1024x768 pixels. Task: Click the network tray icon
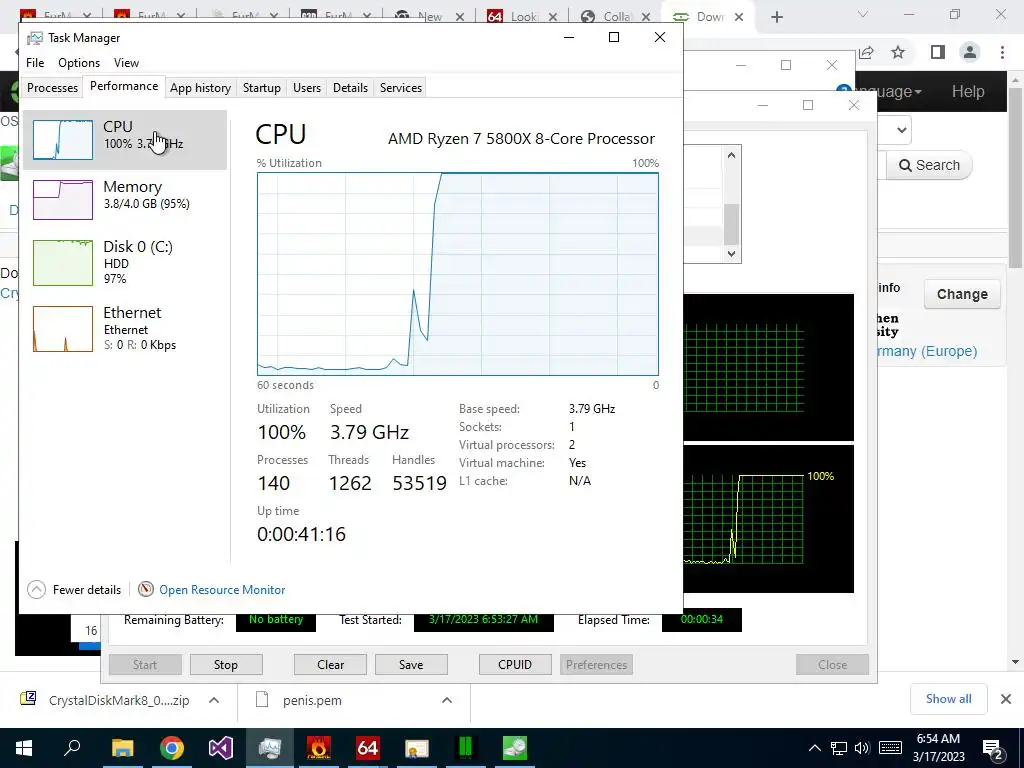839,748
